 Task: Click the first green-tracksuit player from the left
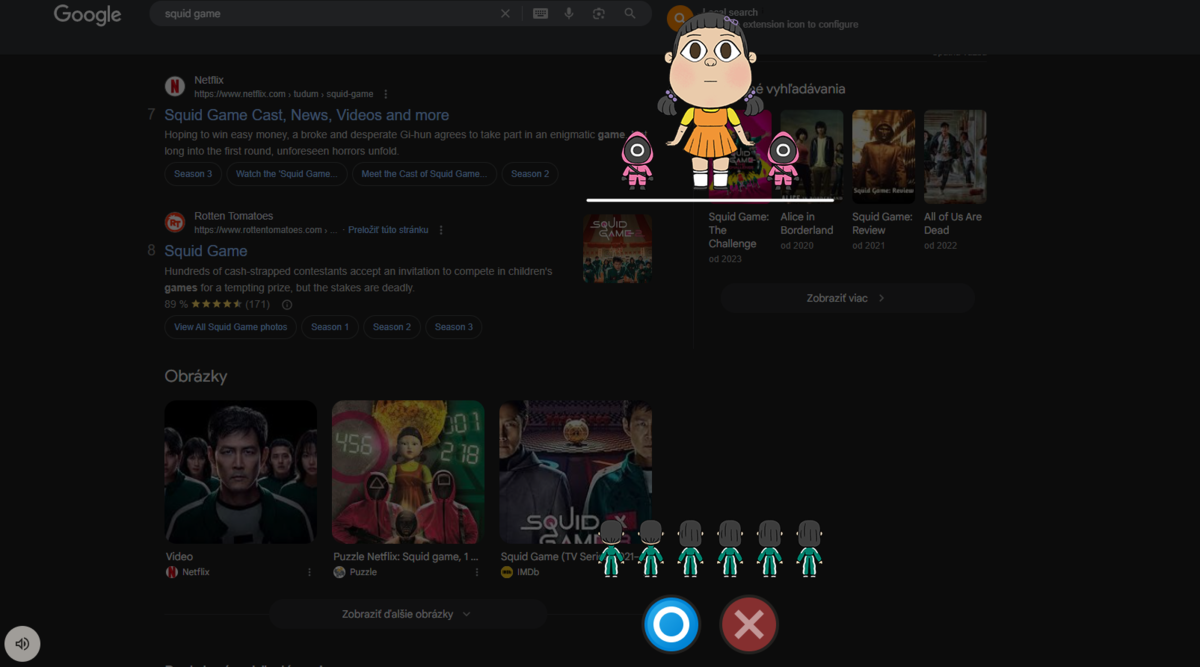(x=611, y=548)
